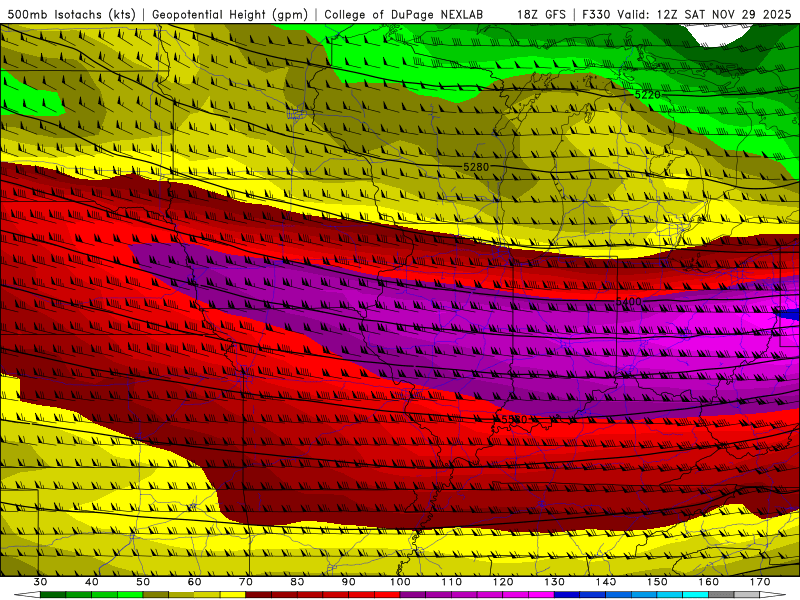
Task: Click the 5220 height contour label
Action: click(647, 95)
